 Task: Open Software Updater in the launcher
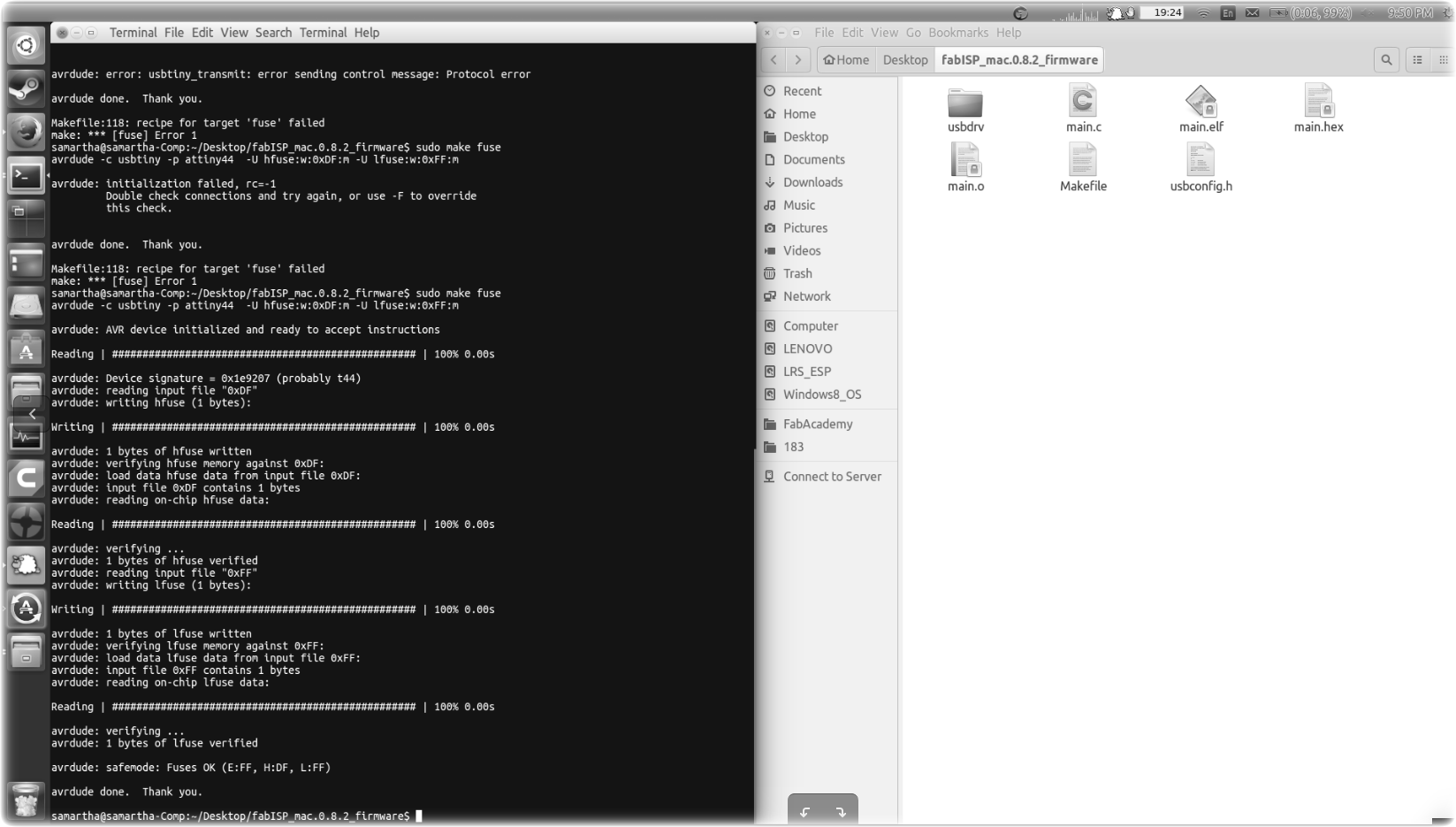point(26,609)
